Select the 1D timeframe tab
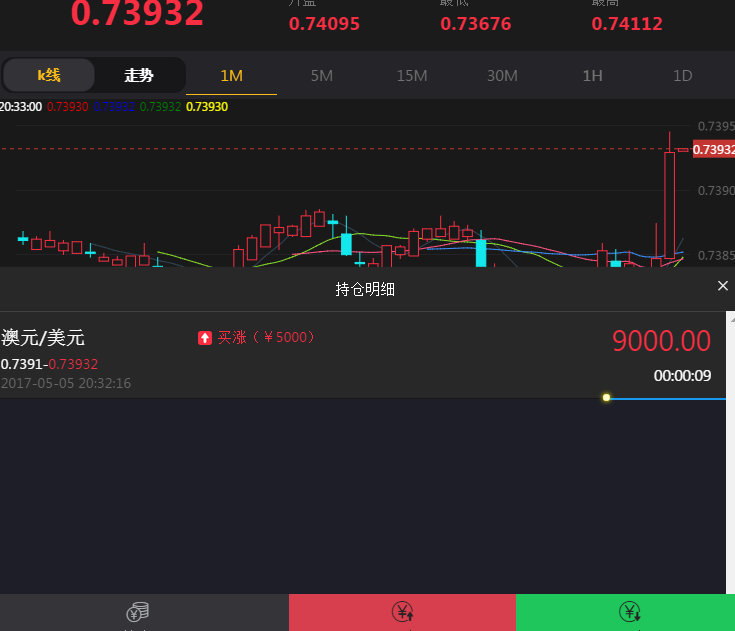The image size is (735, 631). point(682,75)
